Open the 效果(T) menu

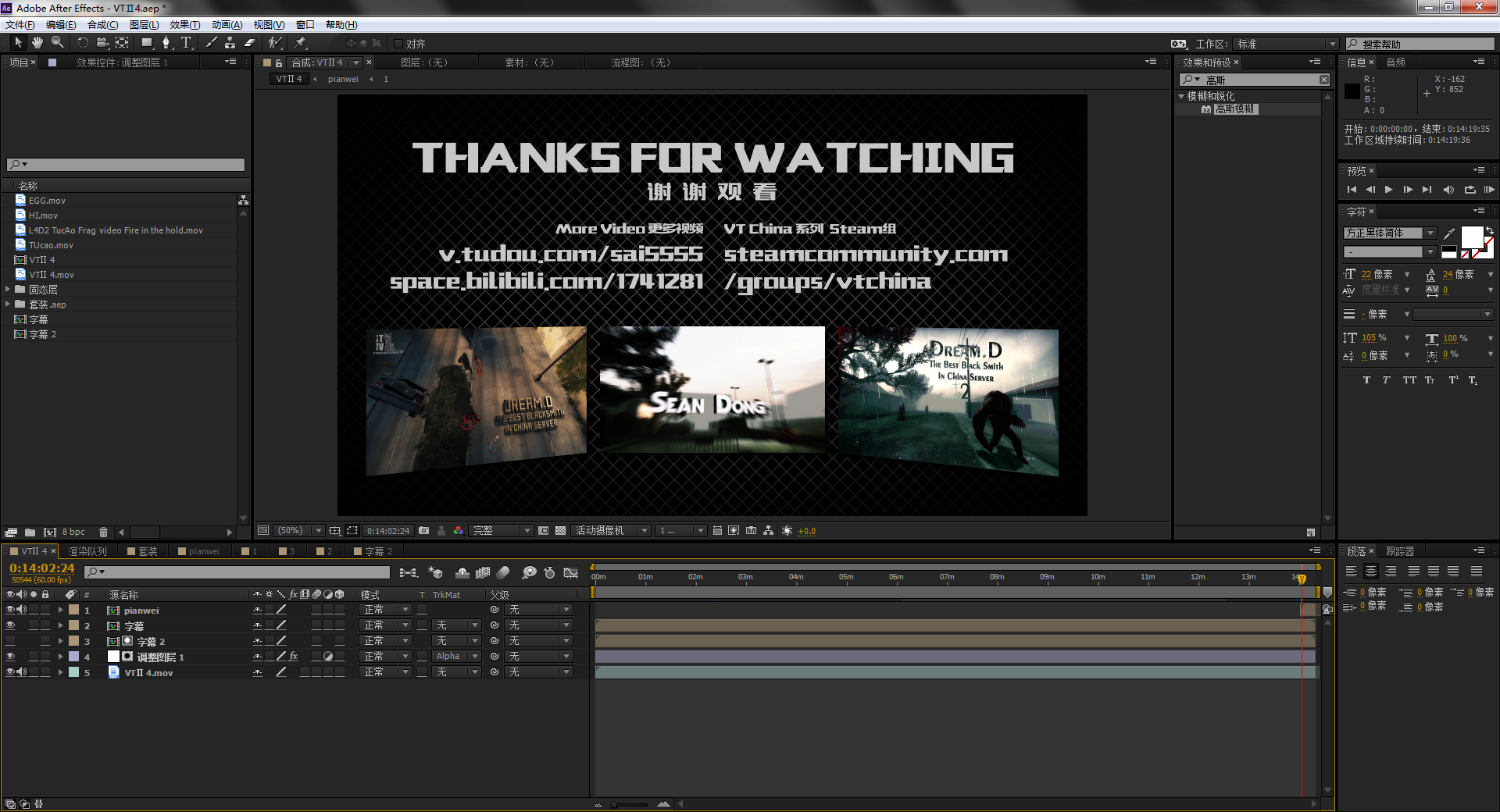tap(185, 25)
